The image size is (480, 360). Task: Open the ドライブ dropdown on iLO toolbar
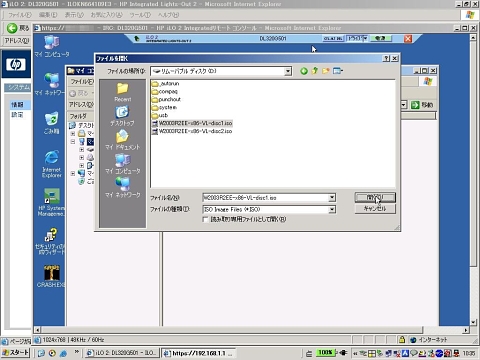(357, 38)
